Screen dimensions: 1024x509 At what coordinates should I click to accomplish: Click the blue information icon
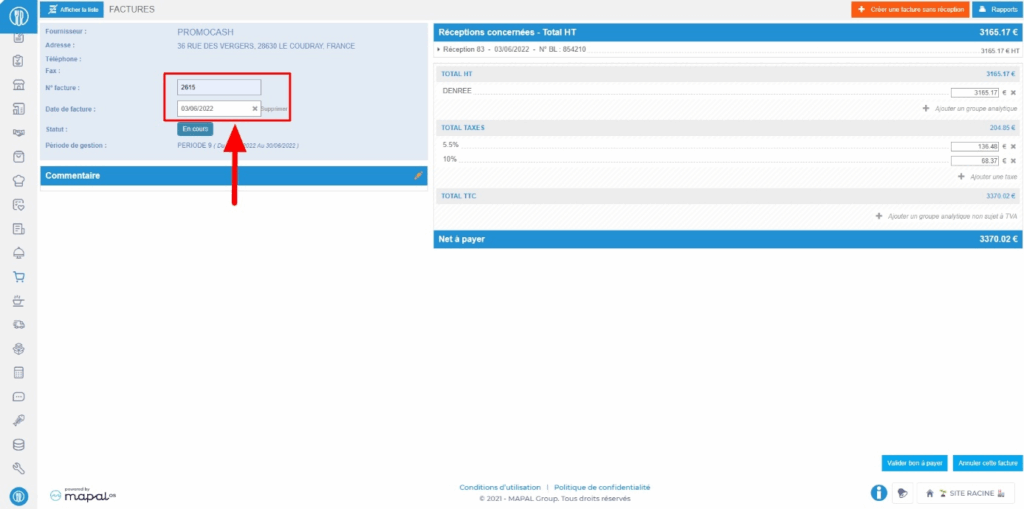click(879, 492)
